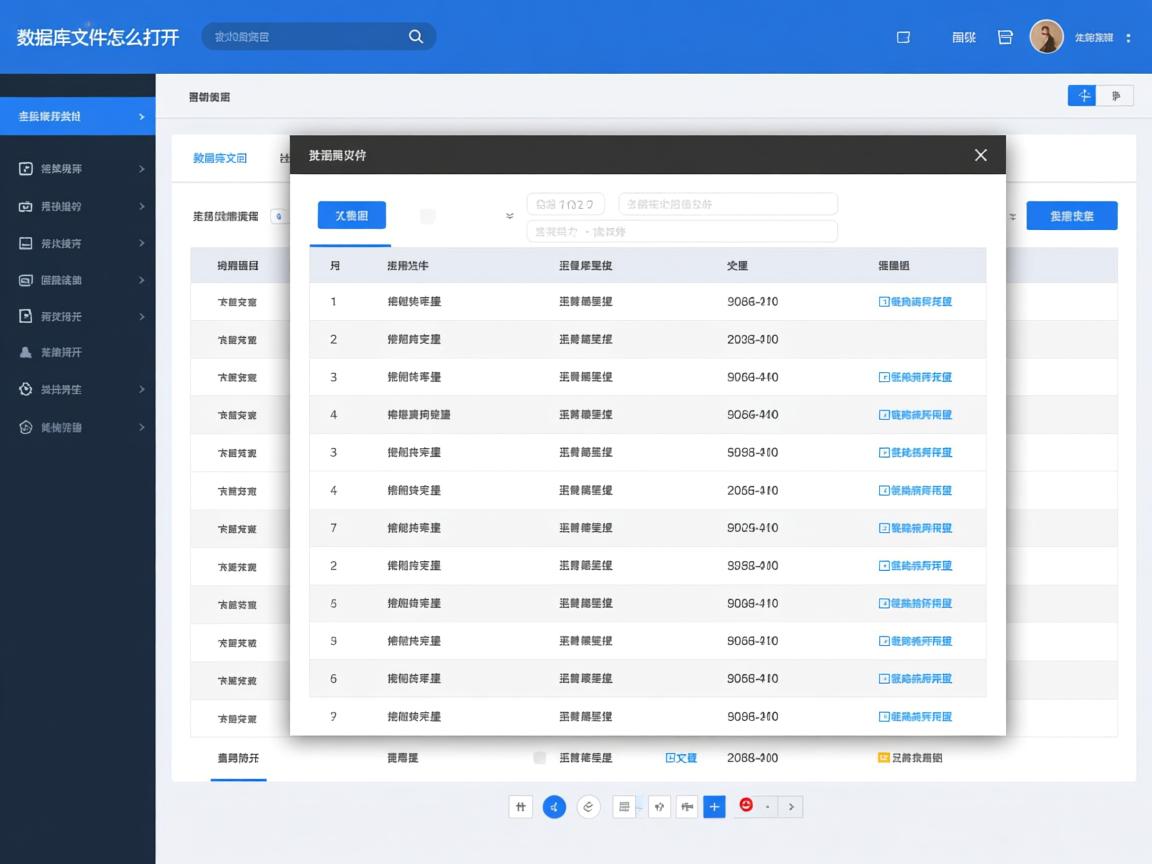Screen dimensions: 1152x864
Task: Open the three-dot menu beside the username
Action: 1129,38
